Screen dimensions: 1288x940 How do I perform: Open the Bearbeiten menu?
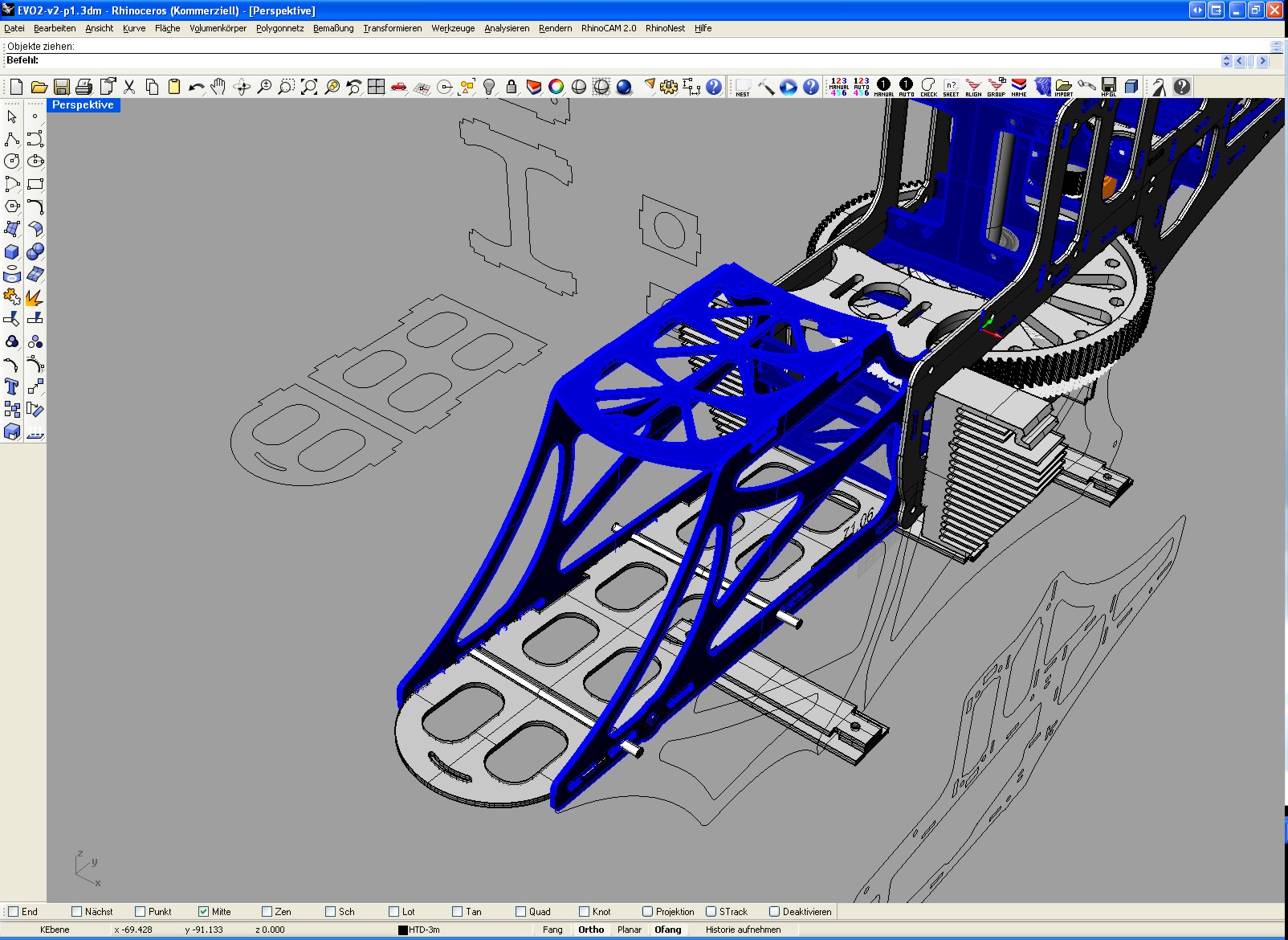[x=55, y=28]
